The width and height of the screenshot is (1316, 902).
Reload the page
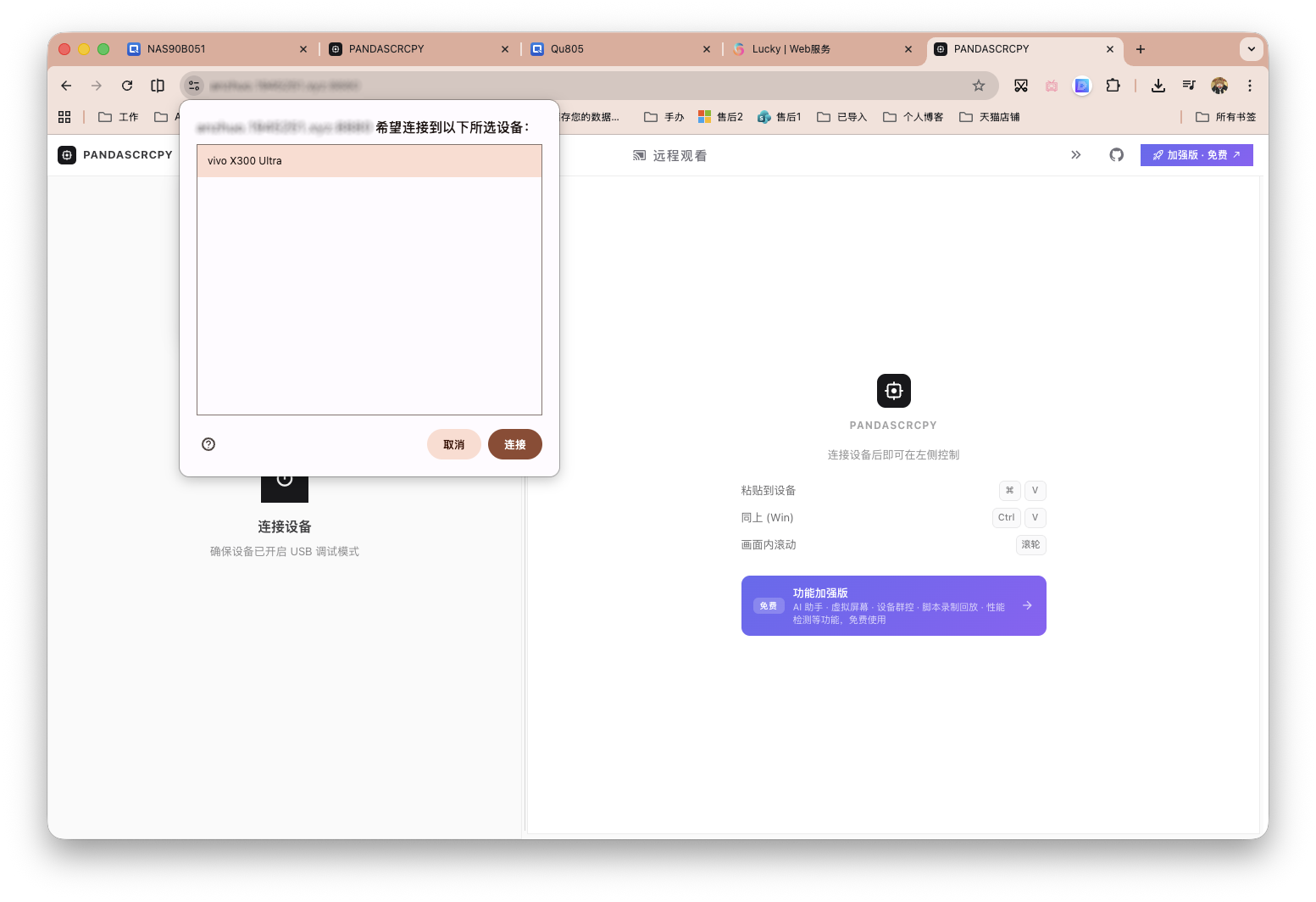point(127,86)
